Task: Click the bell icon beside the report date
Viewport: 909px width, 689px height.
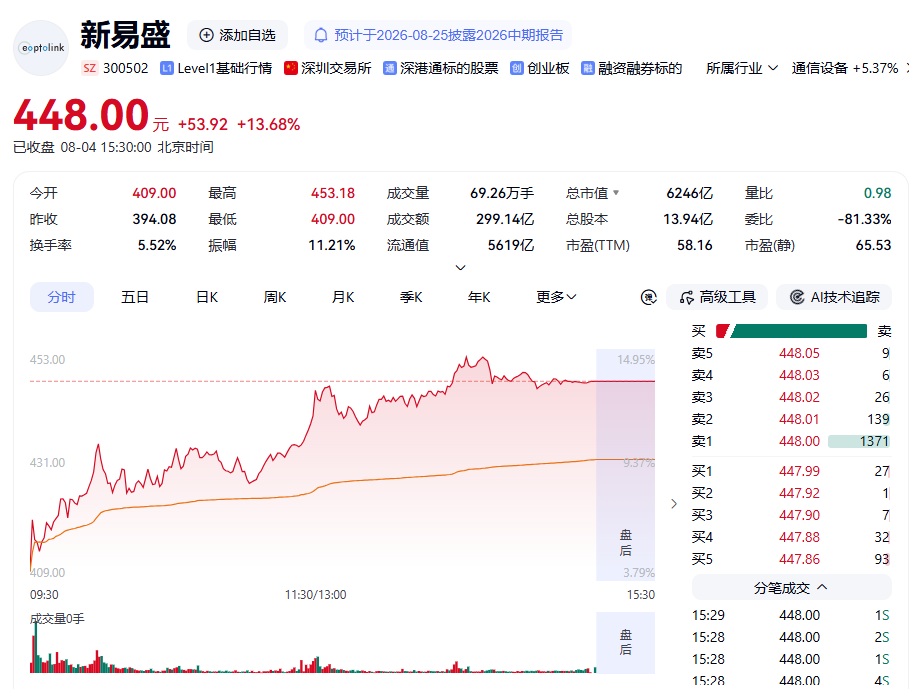Action: [x=321, y=35]
